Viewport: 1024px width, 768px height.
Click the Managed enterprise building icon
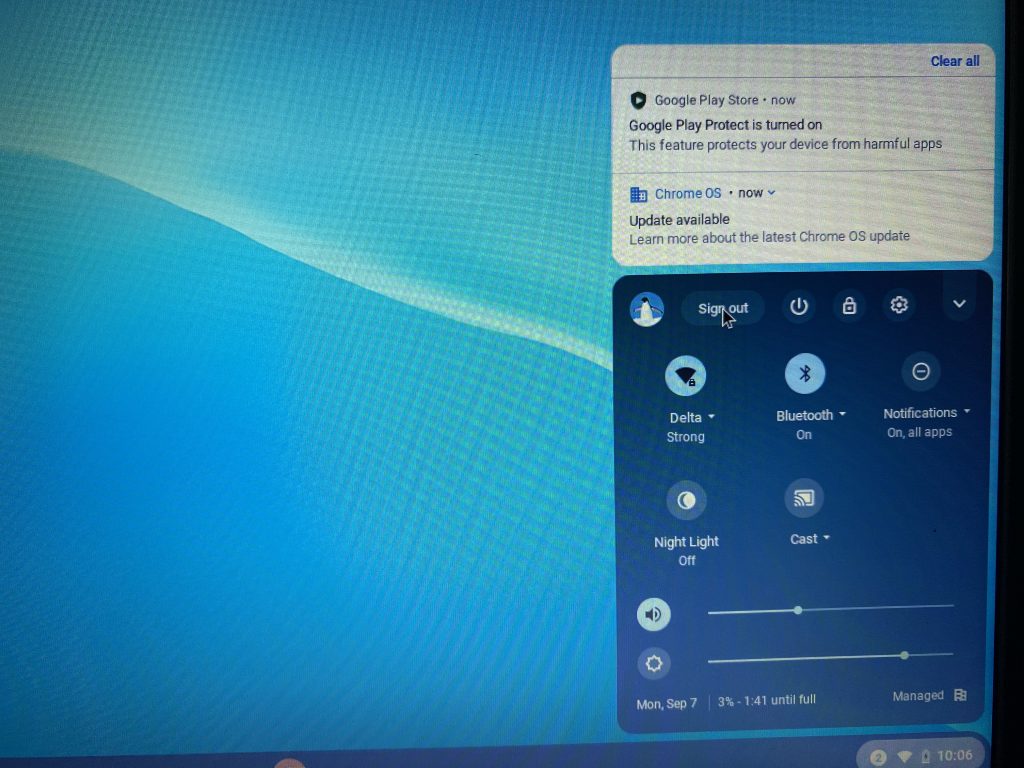960,695
